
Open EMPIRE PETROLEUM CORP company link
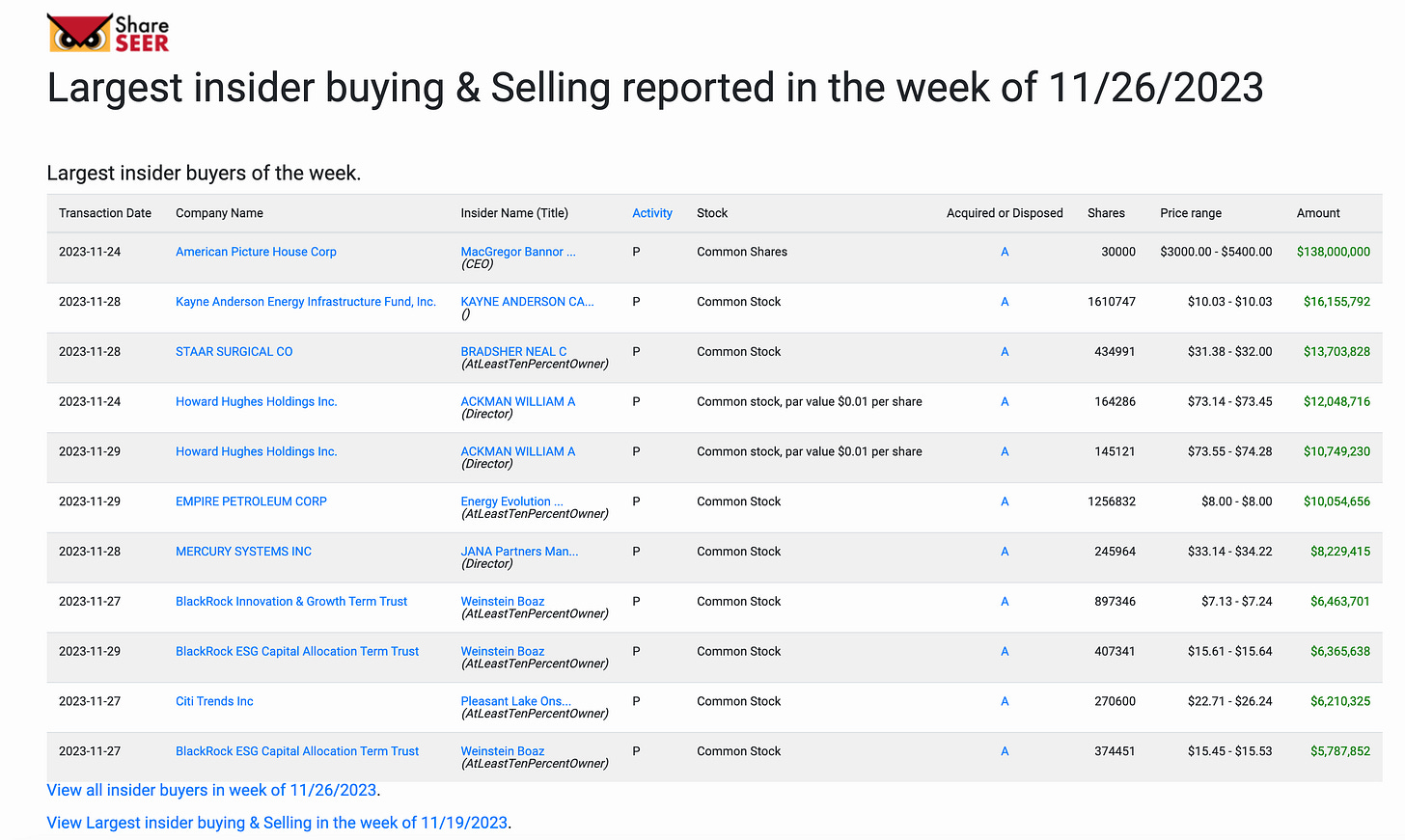pyautogui.click(x=251, y=501)
